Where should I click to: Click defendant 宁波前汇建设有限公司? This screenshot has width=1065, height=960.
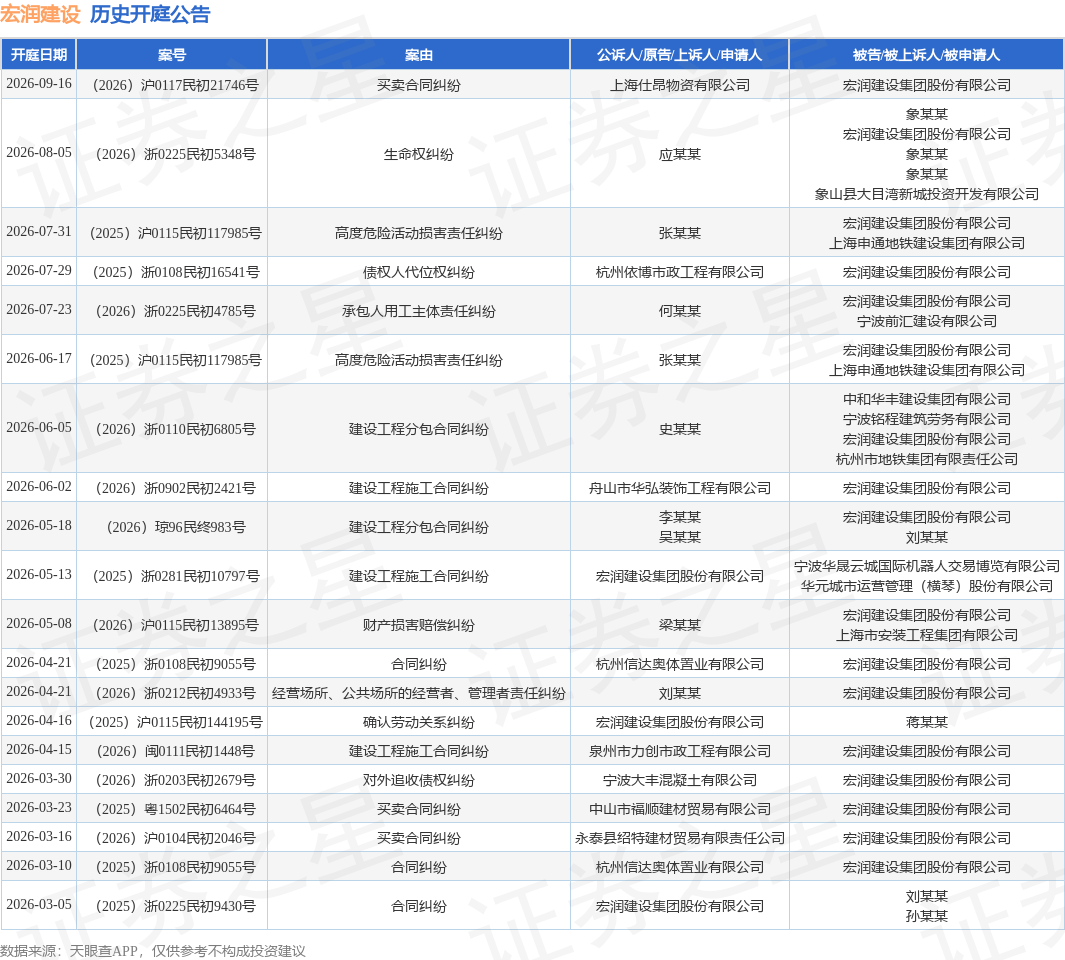coord(926,321)
